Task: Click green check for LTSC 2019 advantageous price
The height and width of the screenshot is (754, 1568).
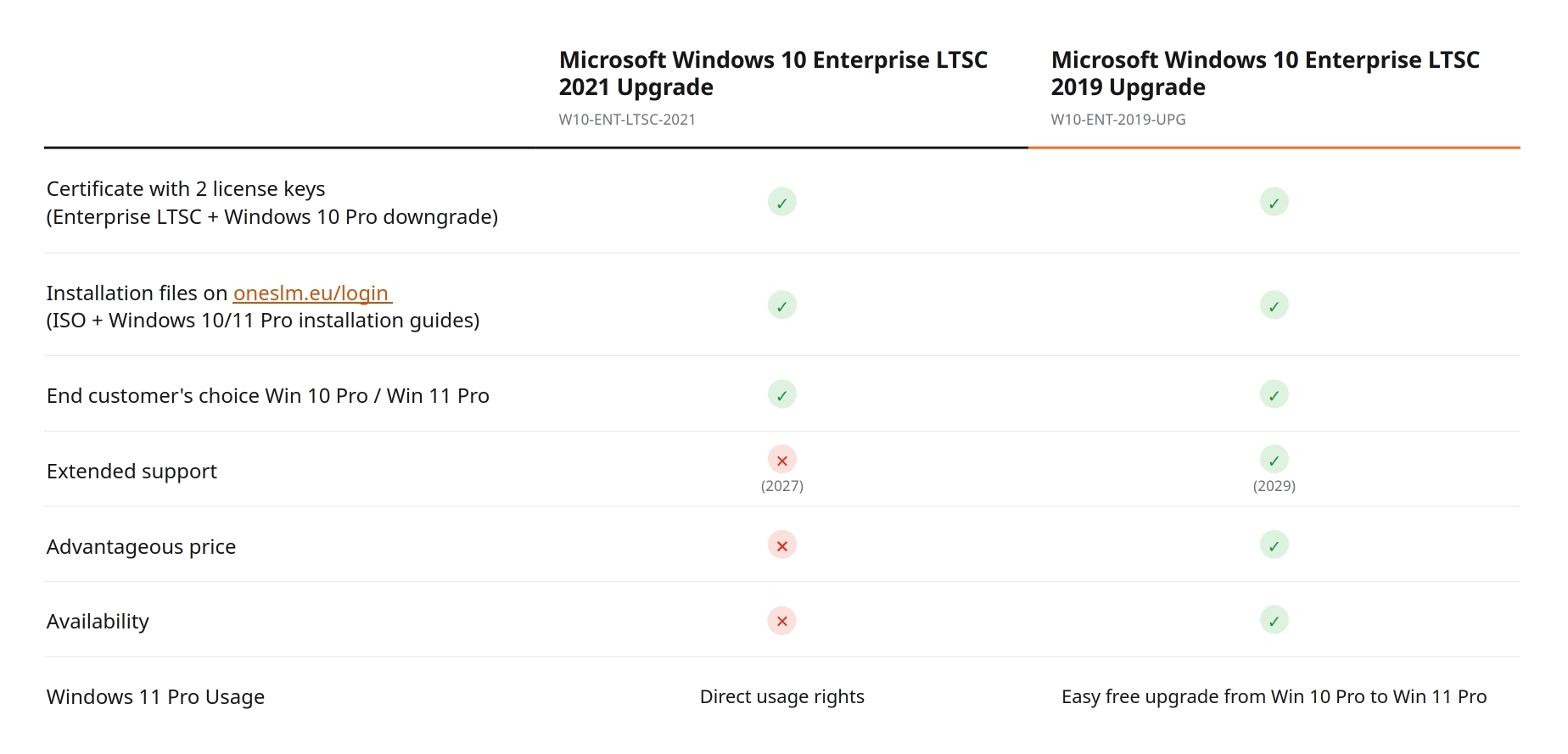Action: tap(1274, 545)
